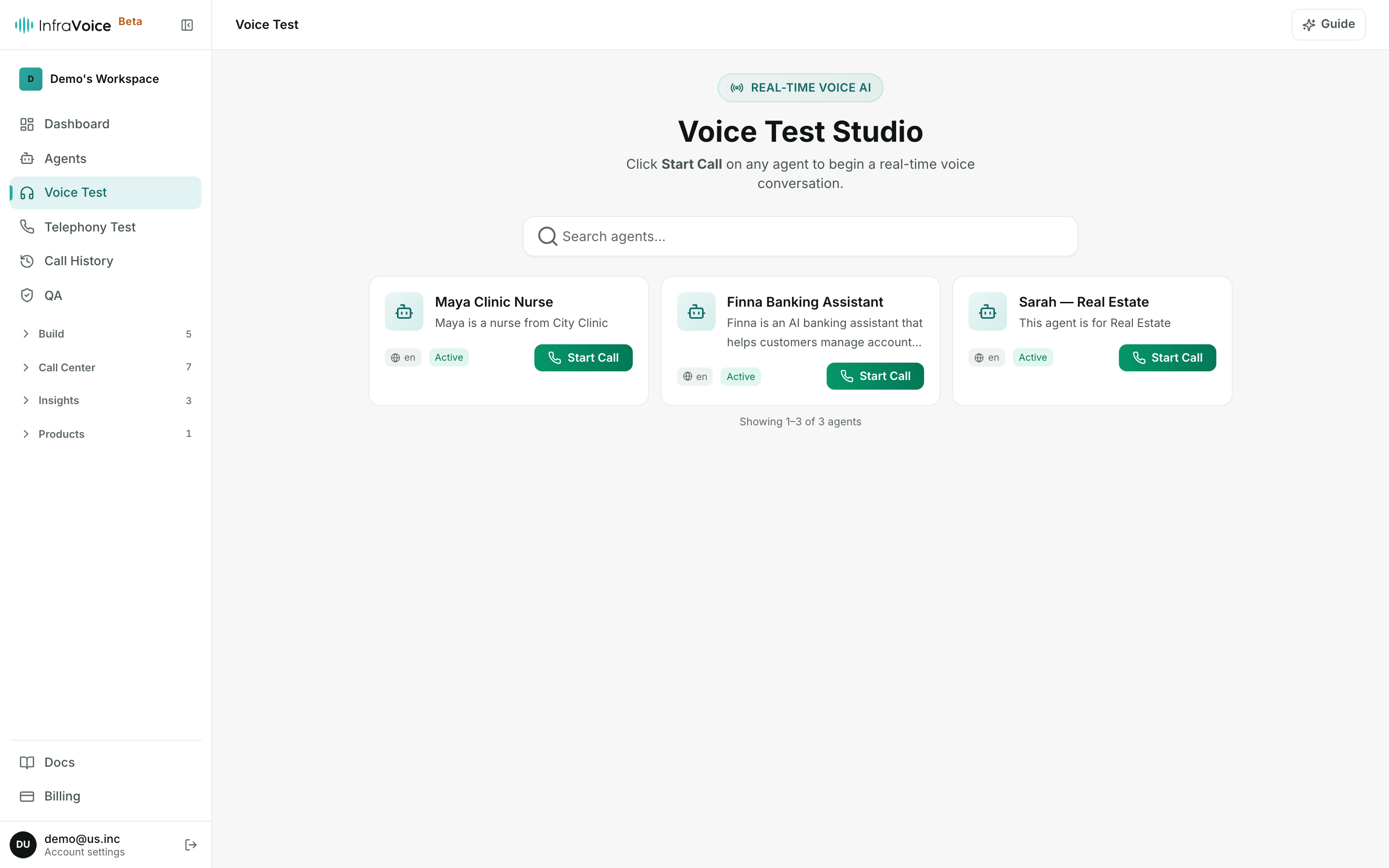Click 'Showing 1–3 of 3 agents' text

(800, 422)
